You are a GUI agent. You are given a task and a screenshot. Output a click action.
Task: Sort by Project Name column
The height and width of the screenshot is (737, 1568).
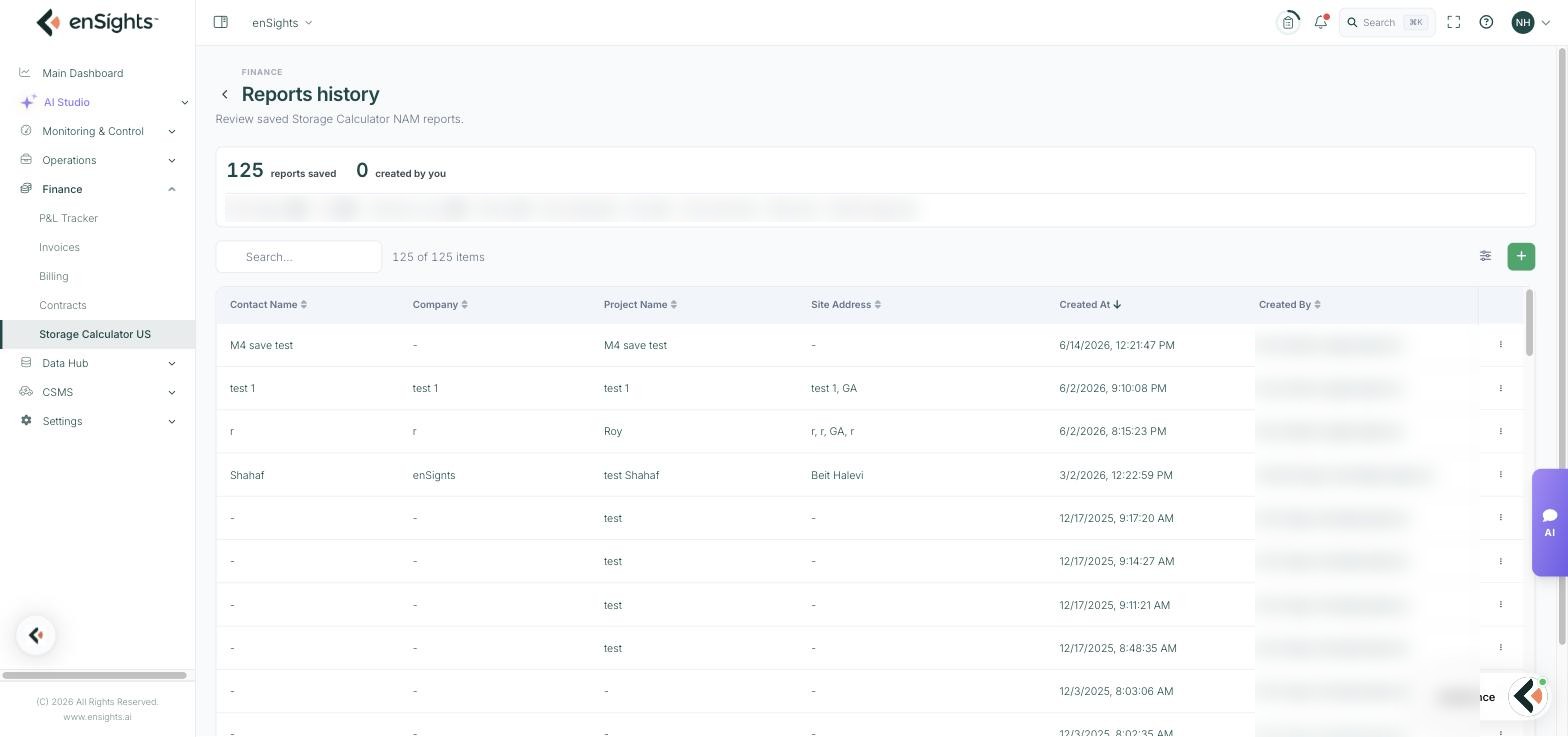pos(640,304)
